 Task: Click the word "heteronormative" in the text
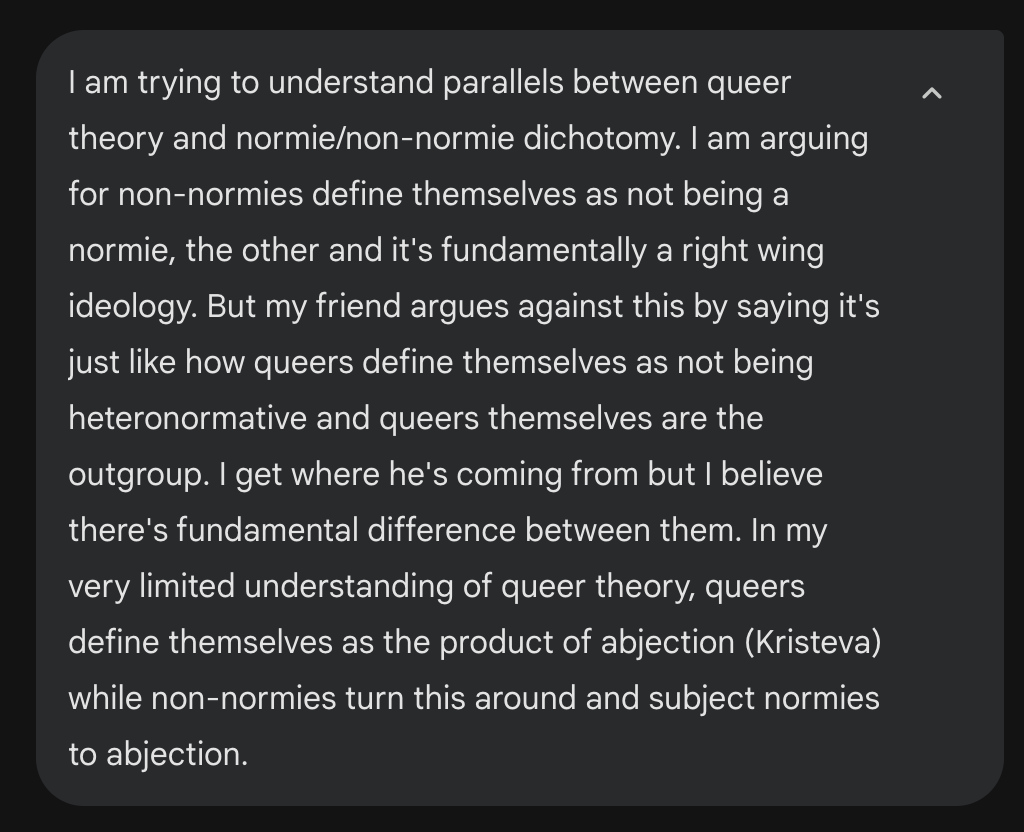tap(187, 417)
